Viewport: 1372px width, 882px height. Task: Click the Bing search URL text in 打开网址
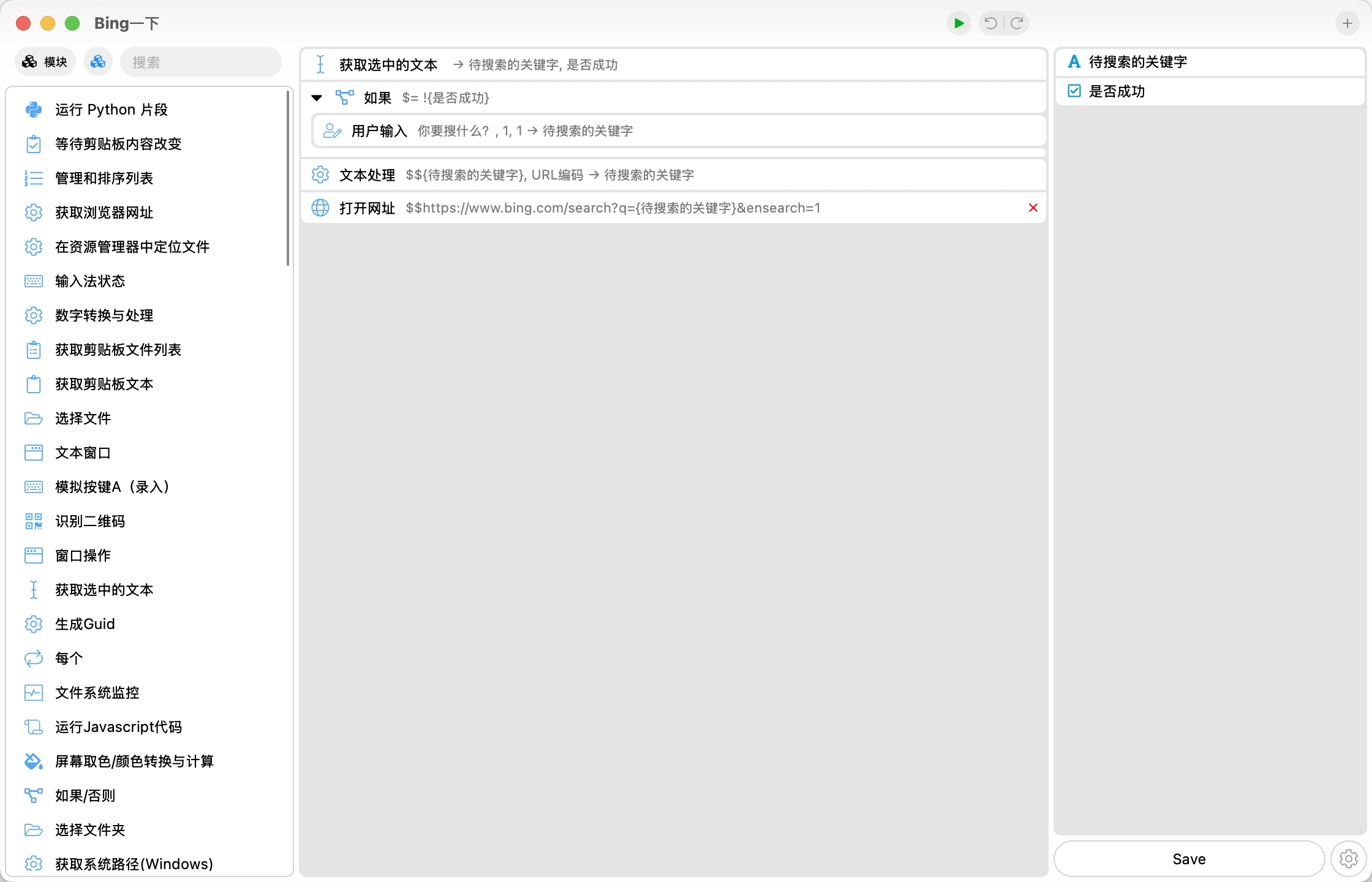tap(613, 208)
